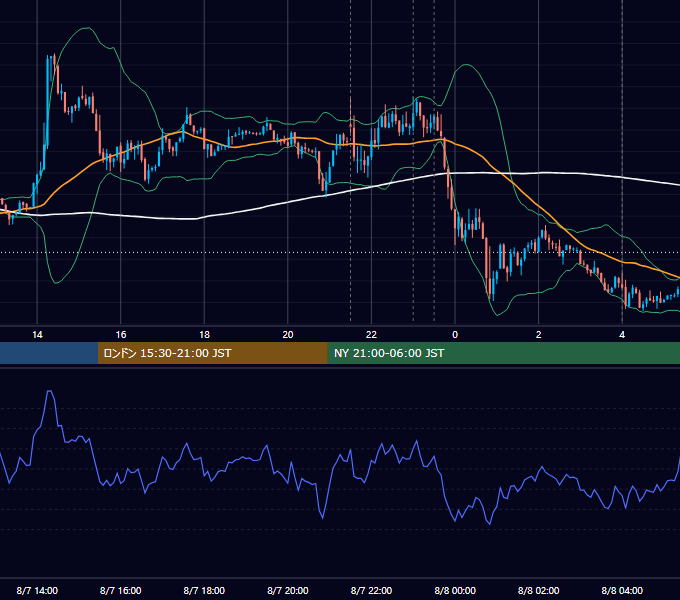Screen dimensions: 680x600
Task: Click the hour 2 axis label
Action: point(539,334)
